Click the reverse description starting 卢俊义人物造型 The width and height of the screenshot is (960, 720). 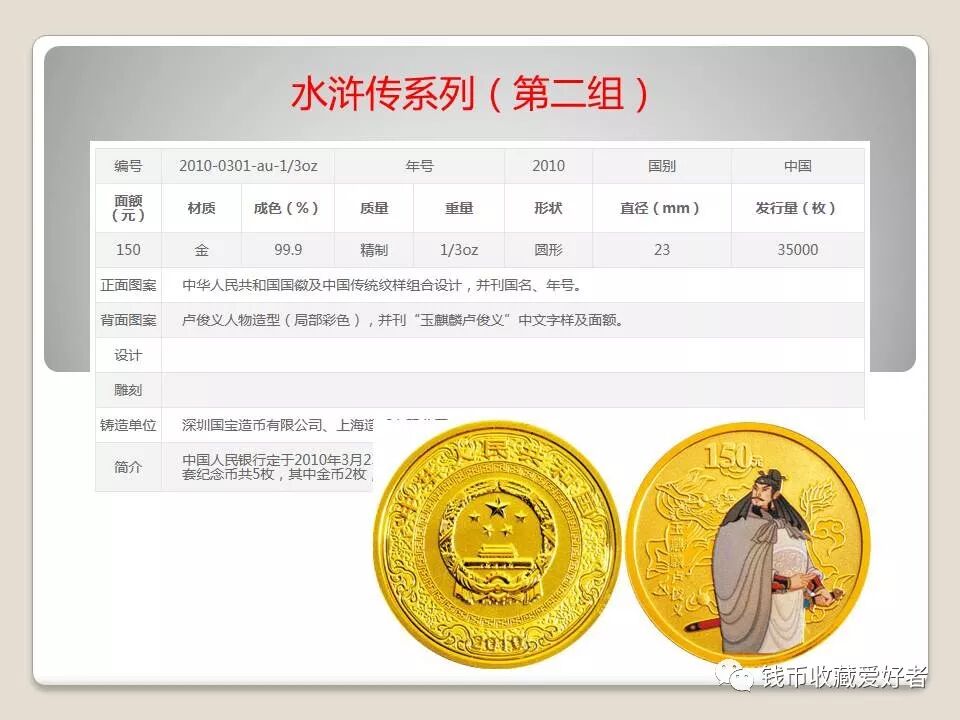pyautogui.click(x=402, y=320)
